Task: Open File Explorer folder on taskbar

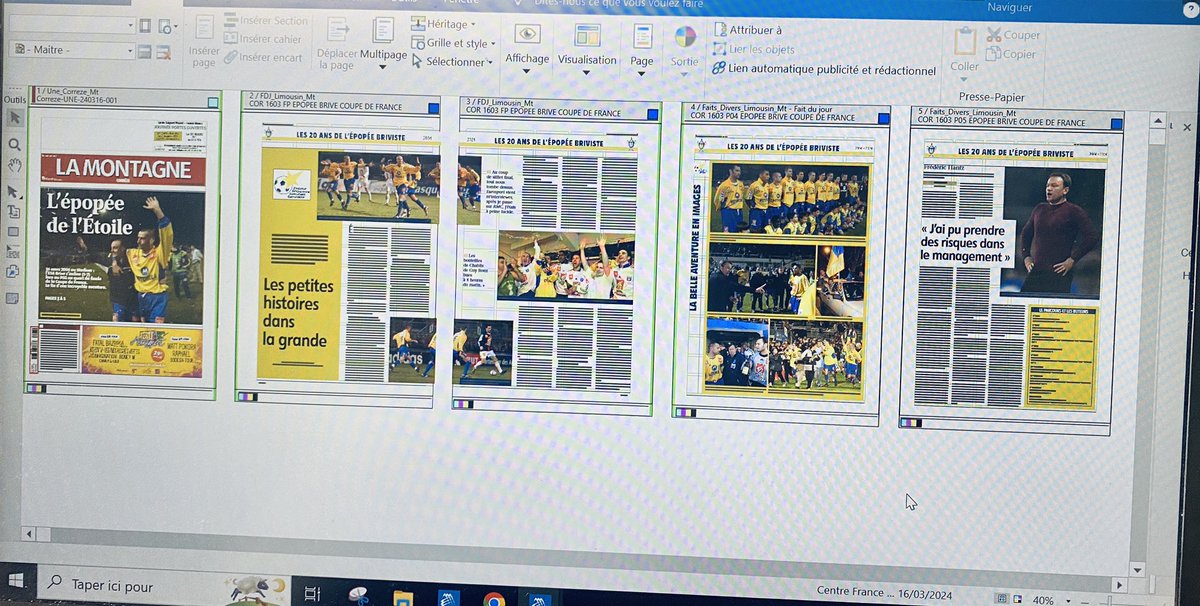Action: [403, 598]
